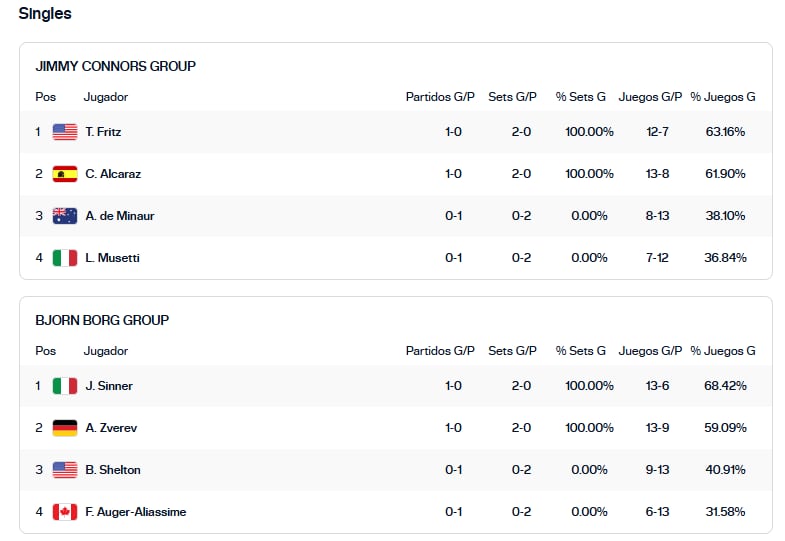Viewport: 785px width, 541px height.
Task: Click the USA flag next to T. Fritz
Action: click(x=65, y=132)
